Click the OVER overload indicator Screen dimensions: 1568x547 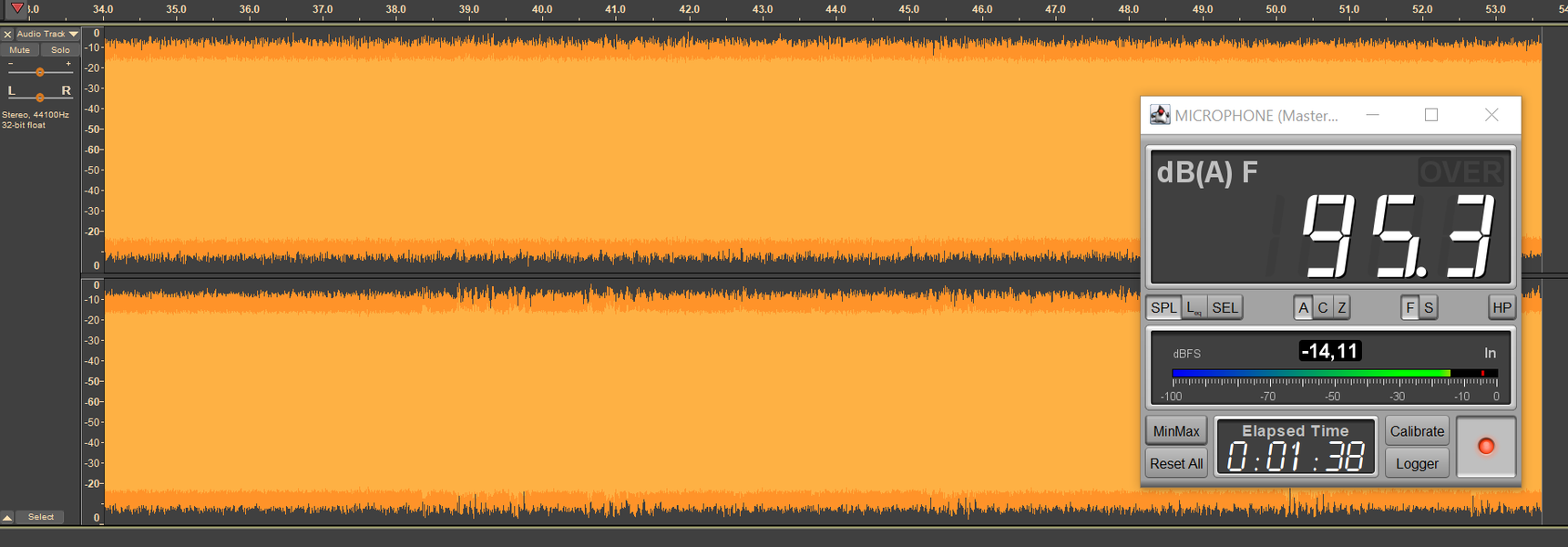1460,171
